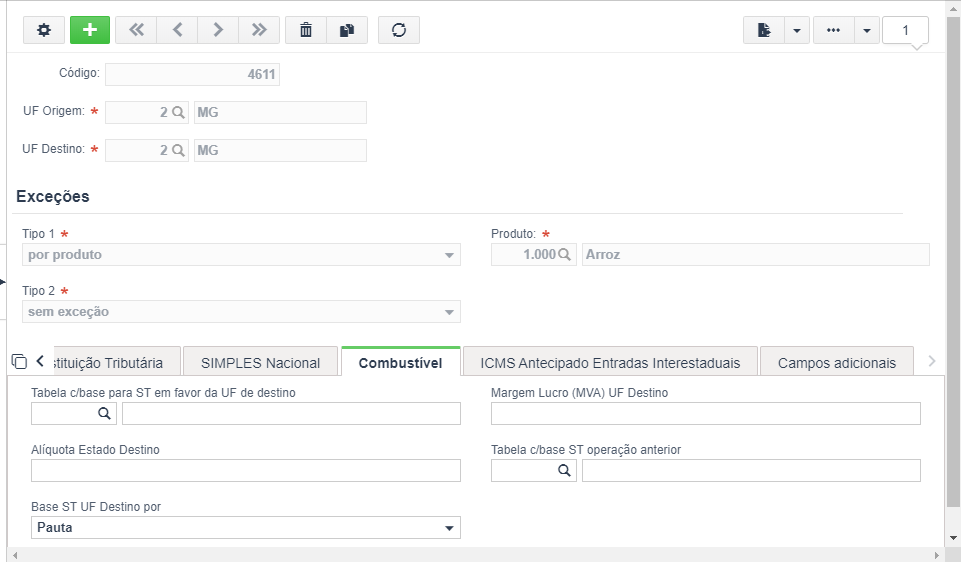Click the record counter showing 1
Viewport: 961px width, 562px height.
(x=905, y=30)
